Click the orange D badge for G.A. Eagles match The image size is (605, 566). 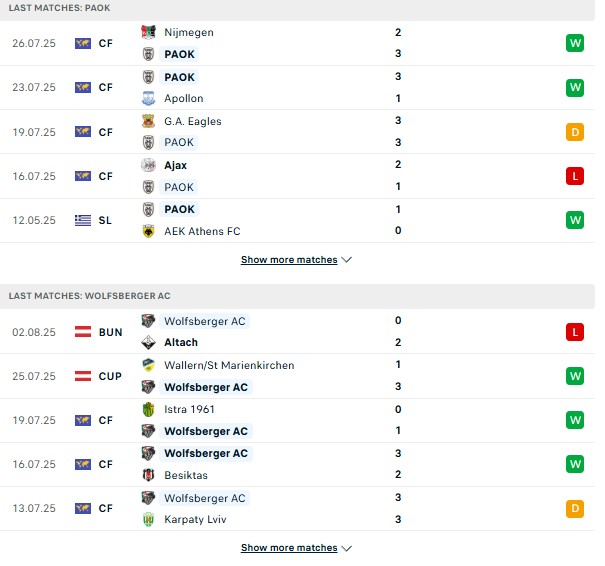click(575, 132)
